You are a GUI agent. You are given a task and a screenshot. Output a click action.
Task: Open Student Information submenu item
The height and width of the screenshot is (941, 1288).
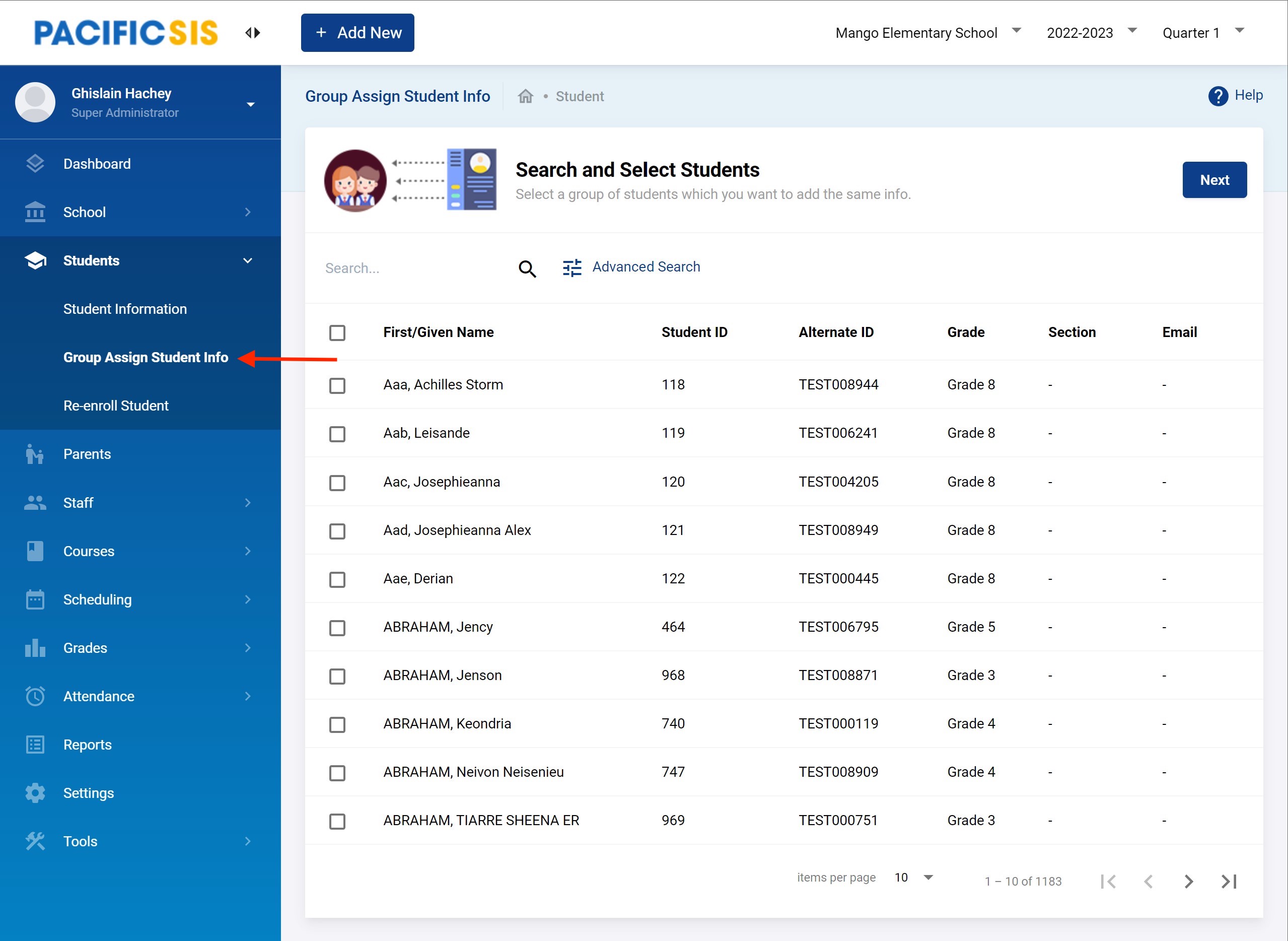coord(125,309)
